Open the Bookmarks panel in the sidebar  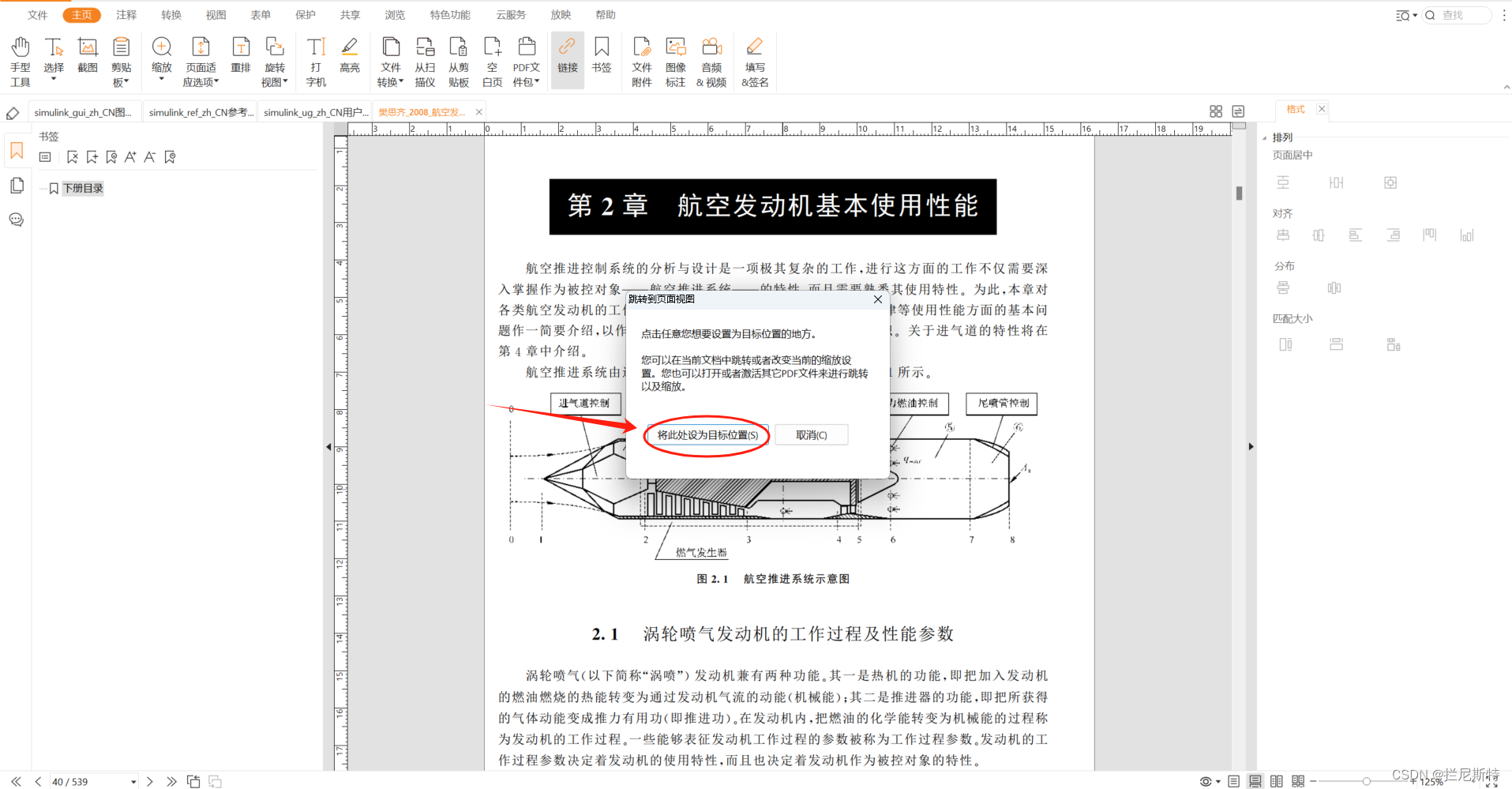point(17,151)
